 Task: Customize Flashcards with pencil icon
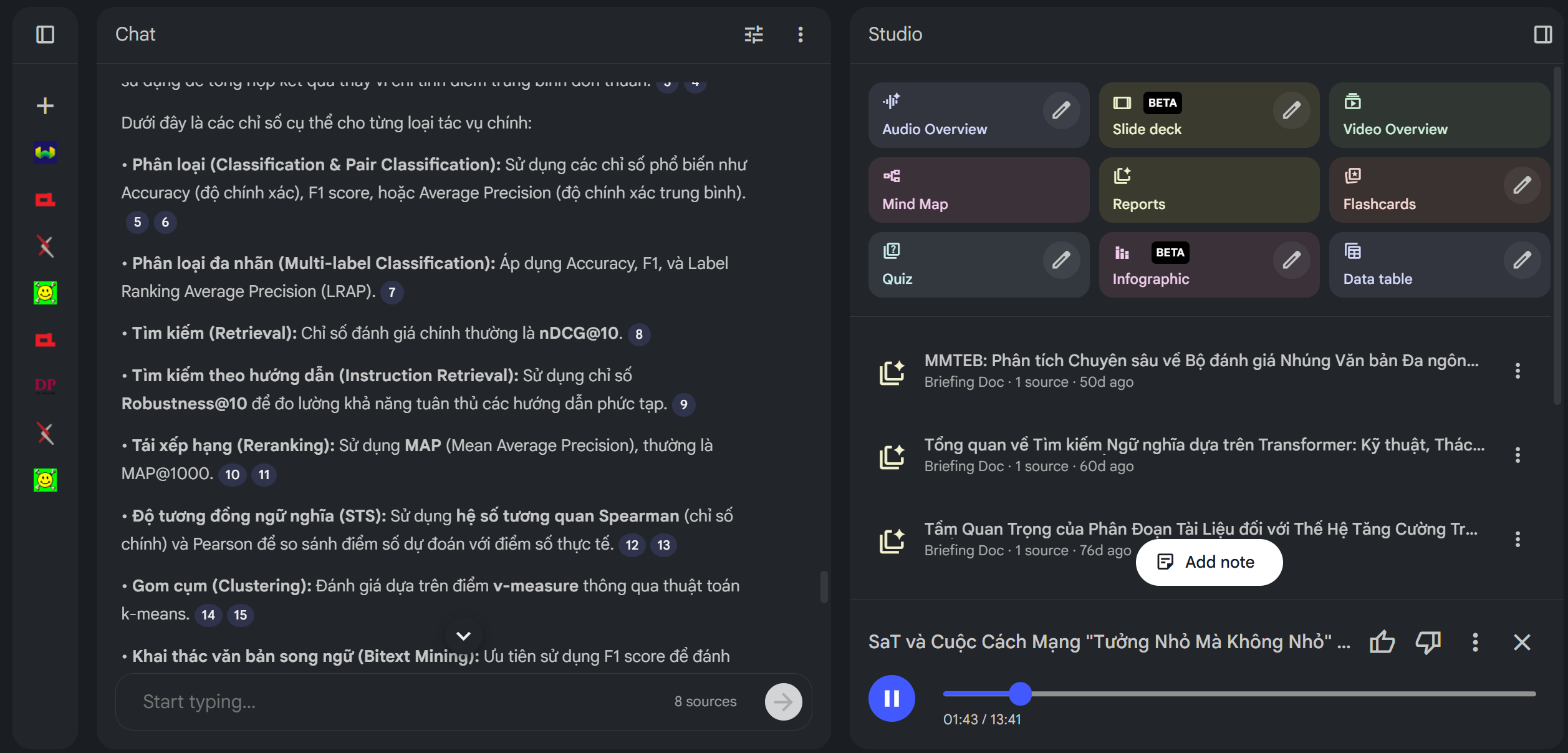point(1522,185)
